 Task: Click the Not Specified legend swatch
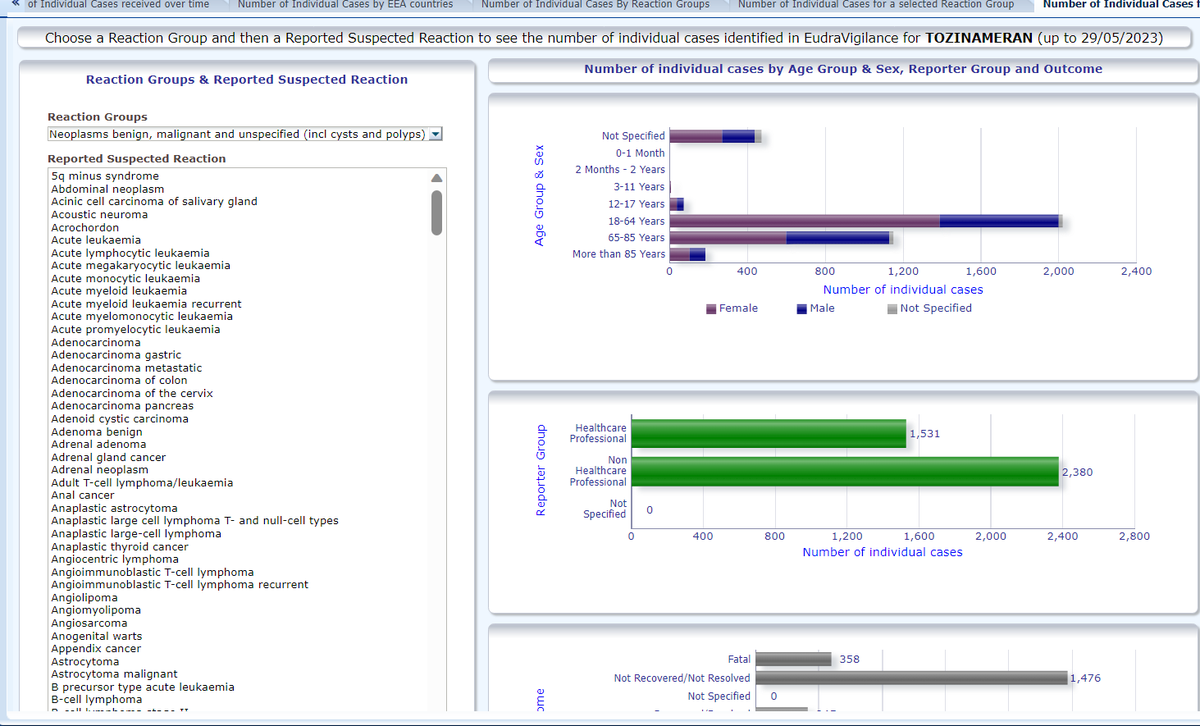892,309
